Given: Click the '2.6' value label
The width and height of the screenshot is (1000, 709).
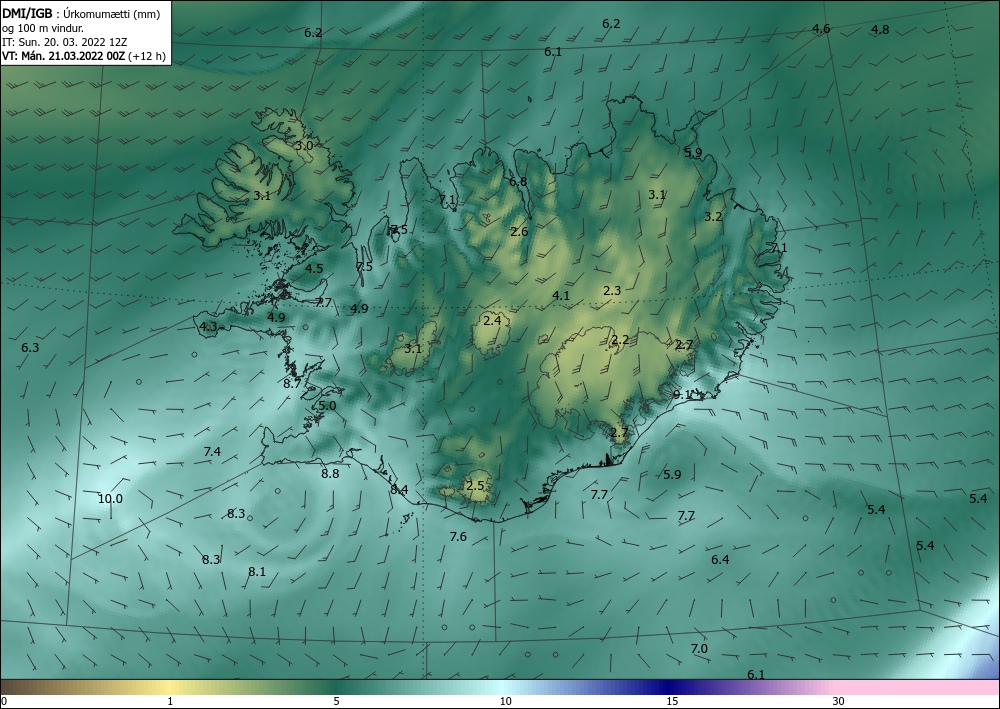Looking at the screenshot, I should pyautogui.click(x=519, y=231).
